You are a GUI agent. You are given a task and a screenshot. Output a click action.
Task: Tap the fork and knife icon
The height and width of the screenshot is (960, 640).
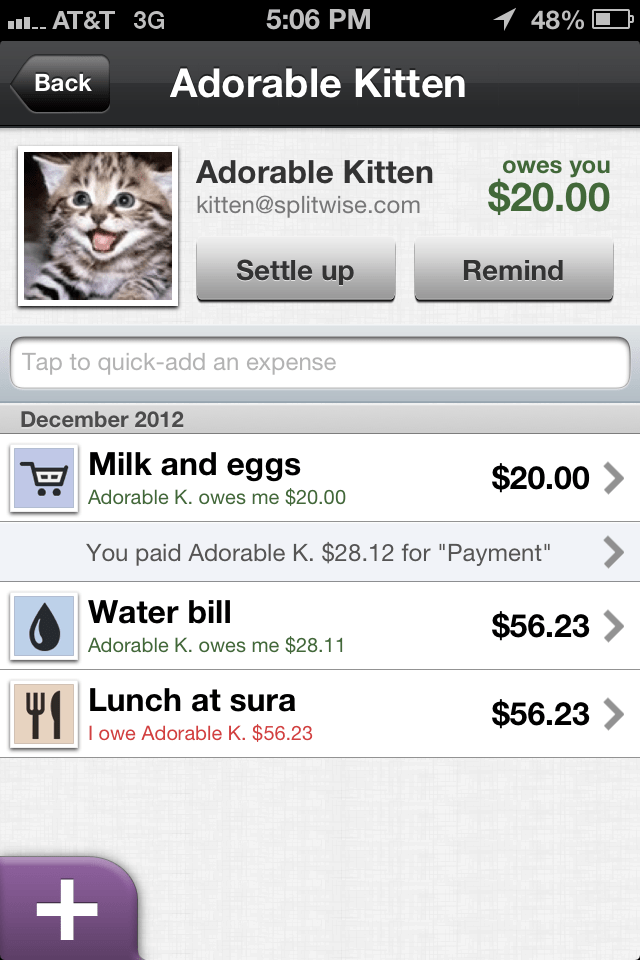click(x=44, y=714)
